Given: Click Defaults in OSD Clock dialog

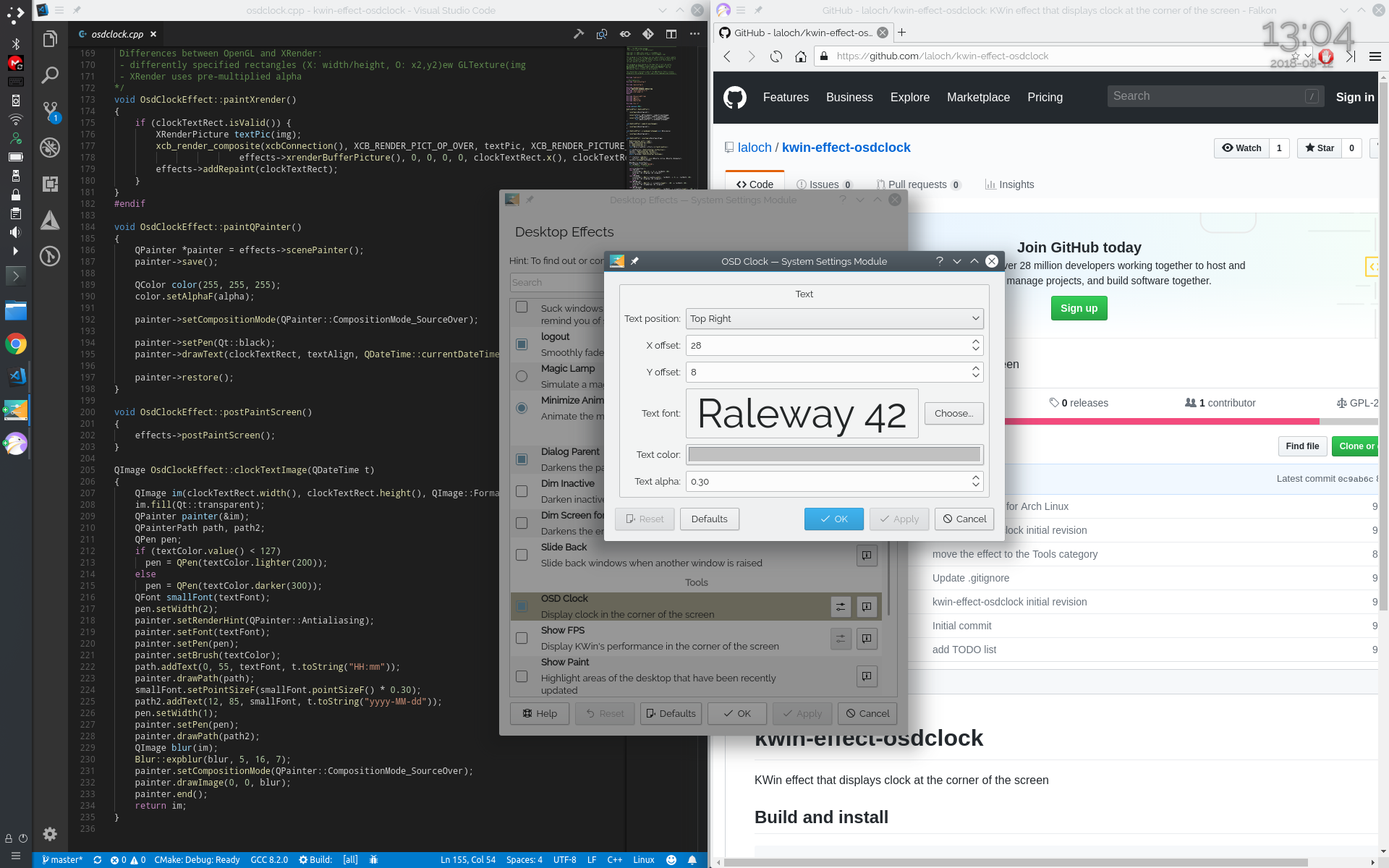Looking at the screenshot, I should [709, 519].
